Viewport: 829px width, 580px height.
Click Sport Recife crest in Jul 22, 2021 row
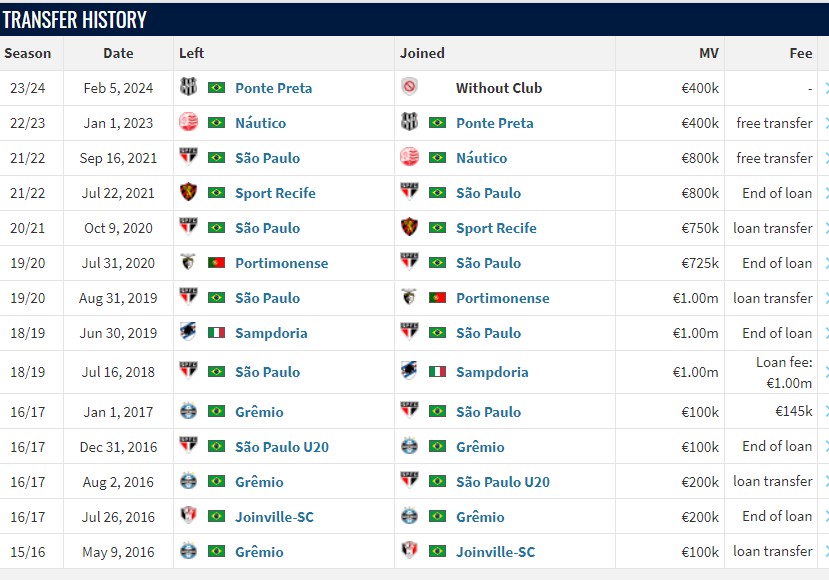[x=188, y=192]
